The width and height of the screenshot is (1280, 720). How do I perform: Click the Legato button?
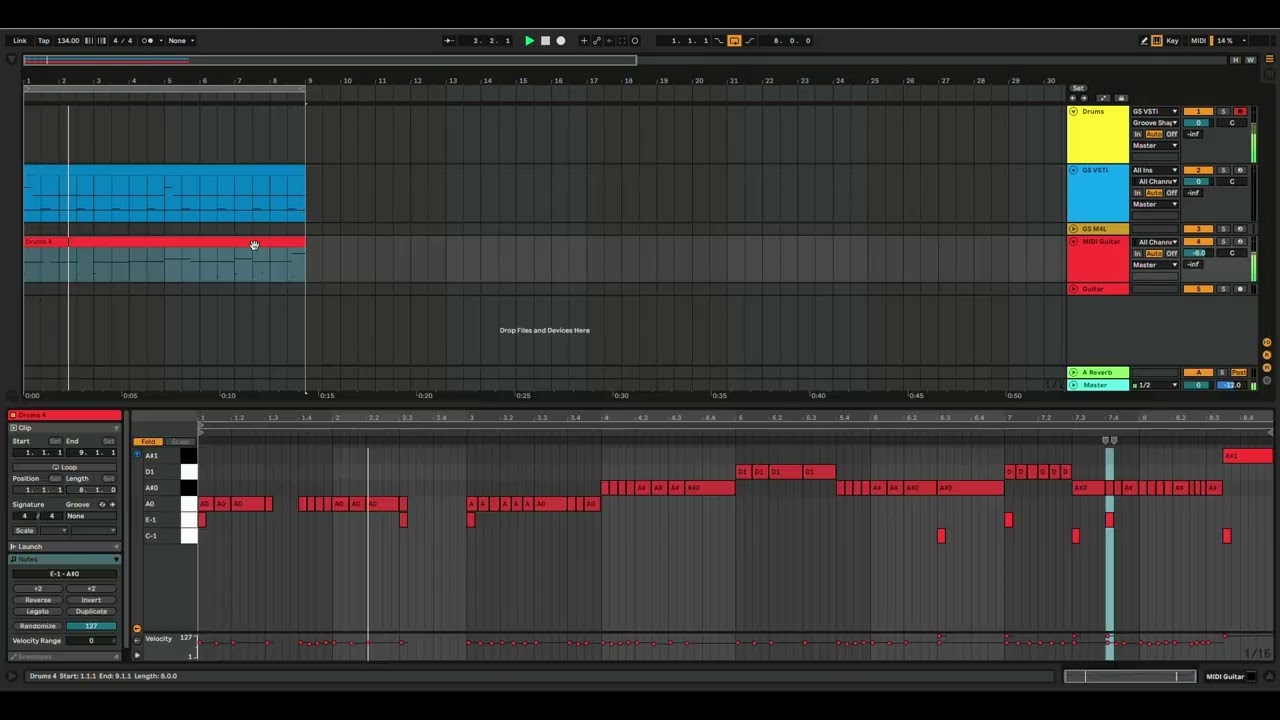pos(38,611)
